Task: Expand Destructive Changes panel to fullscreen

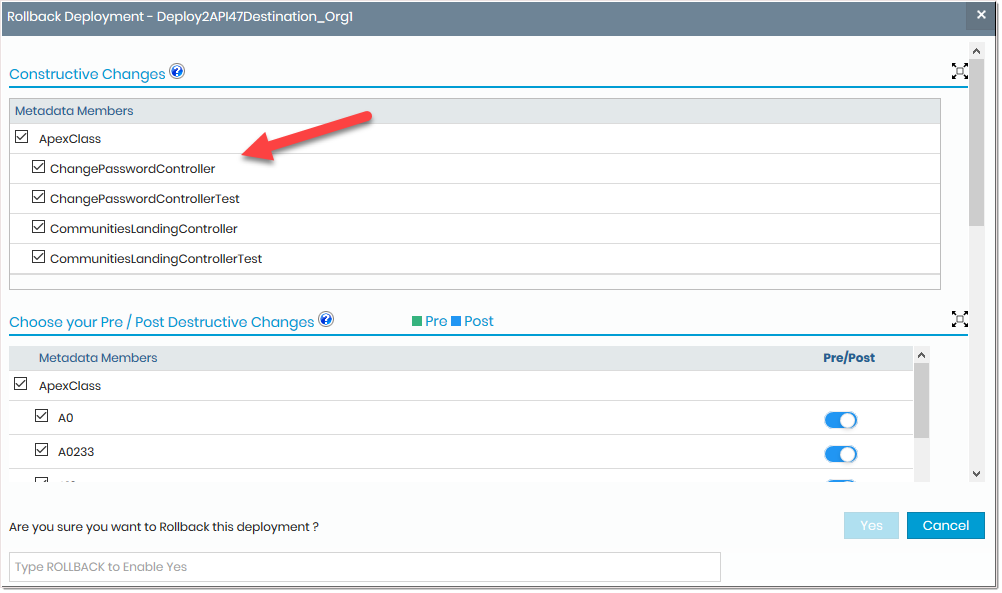Action: coord(960,319)
